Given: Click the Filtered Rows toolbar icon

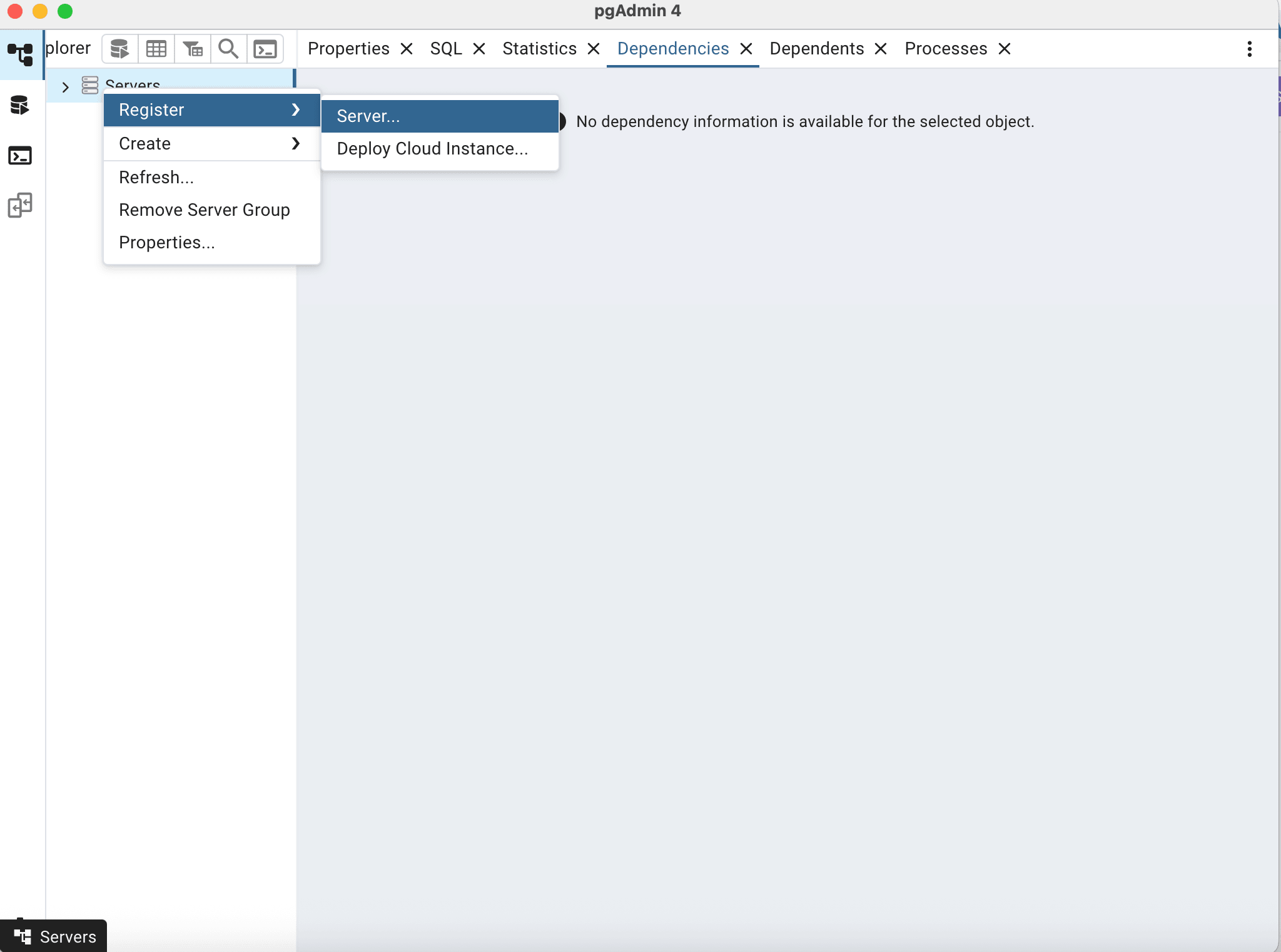Looking at the screenshot, I should 193,49.
